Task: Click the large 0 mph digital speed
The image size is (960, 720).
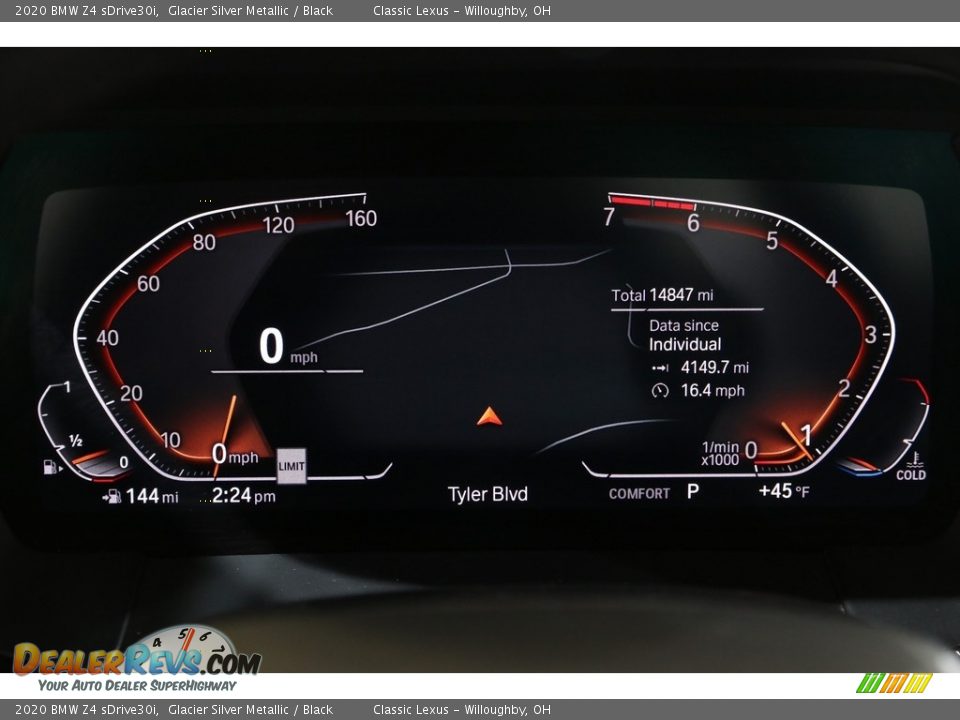Action: tap(288, 347)
